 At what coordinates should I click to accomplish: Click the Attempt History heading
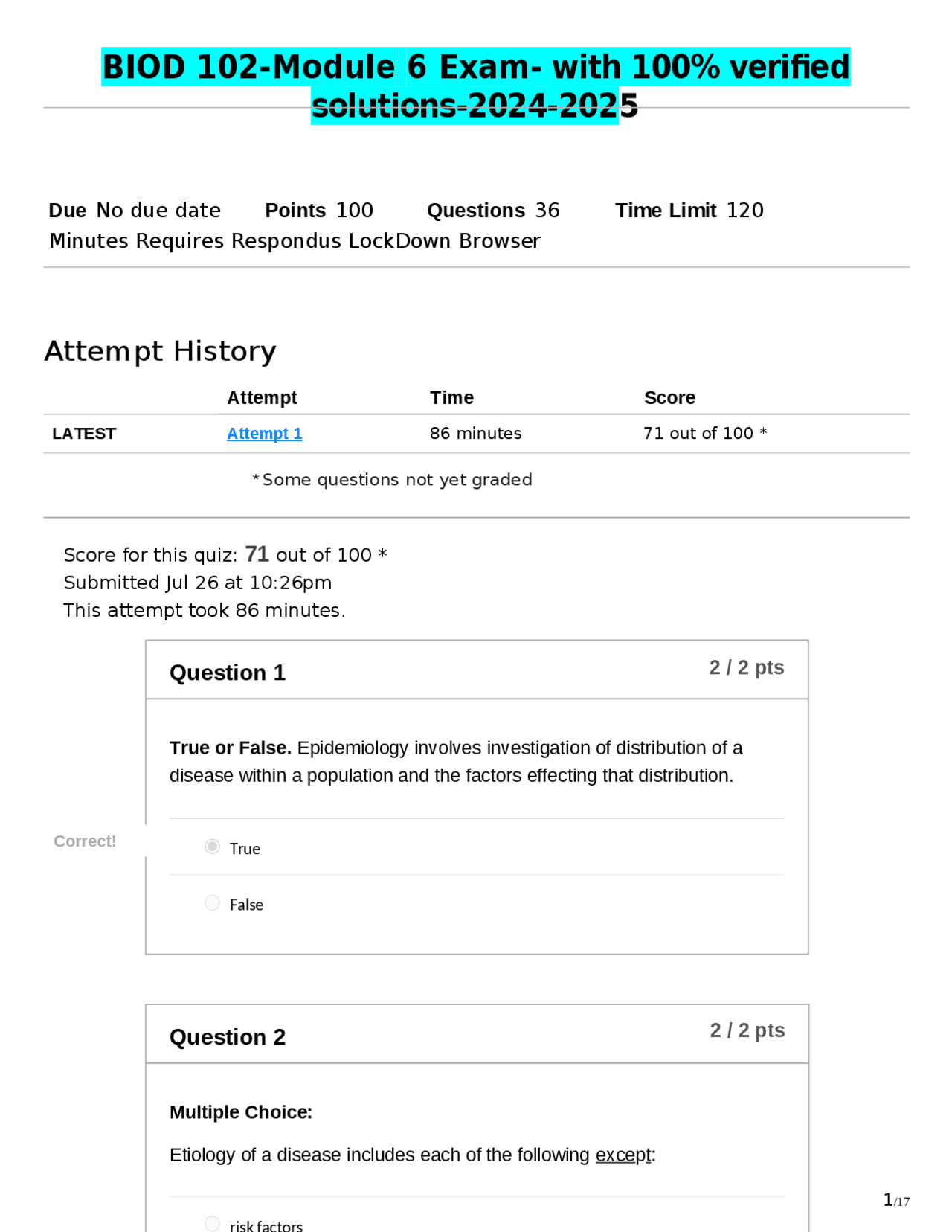click(x=160, y=351)
